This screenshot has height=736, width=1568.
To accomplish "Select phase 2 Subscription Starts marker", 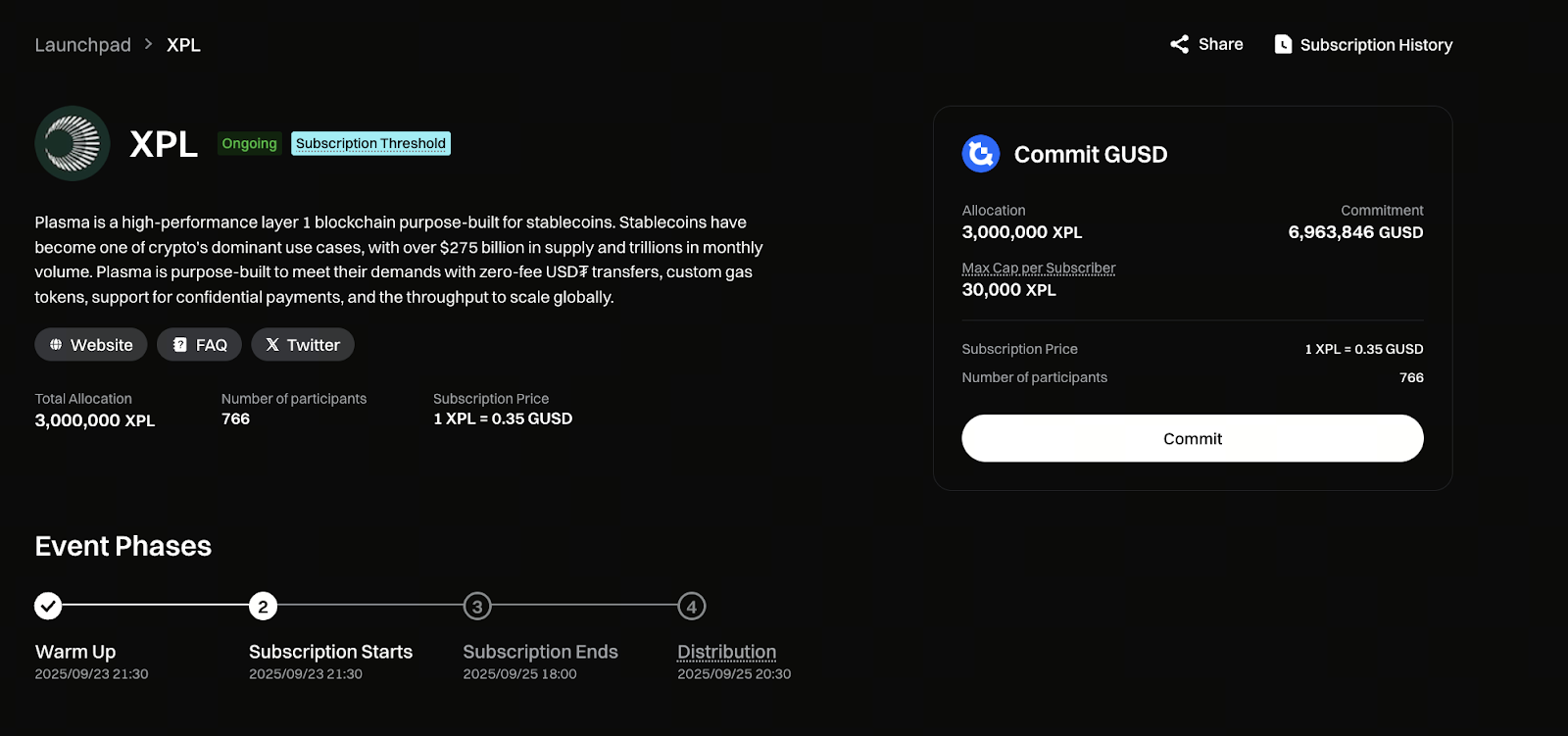I will 263,606.
